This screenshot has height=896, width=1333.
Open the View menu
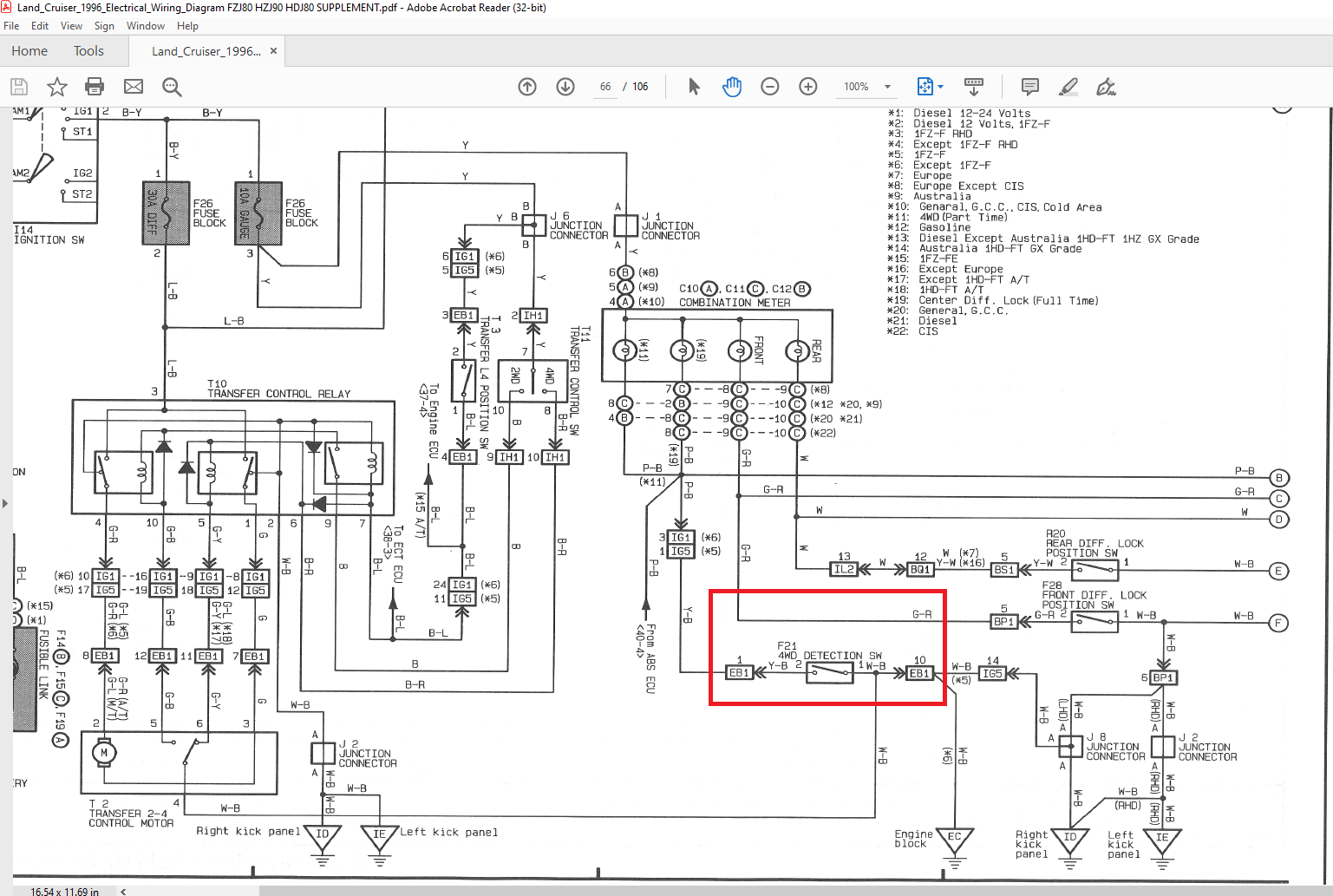coord(72,26)
